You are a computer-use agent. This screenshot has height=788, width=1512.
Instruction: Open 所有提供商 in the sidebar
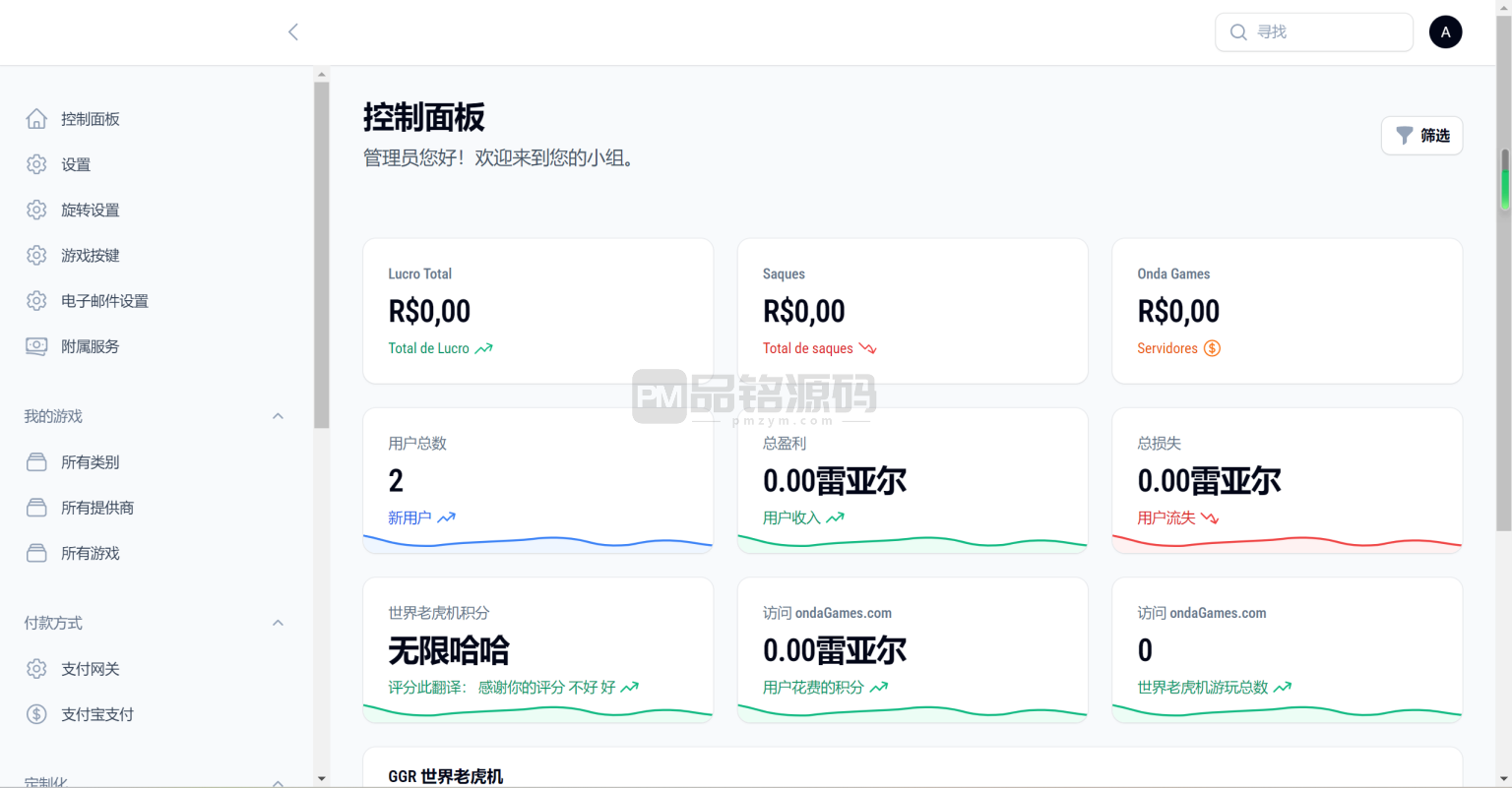point(96,508)
